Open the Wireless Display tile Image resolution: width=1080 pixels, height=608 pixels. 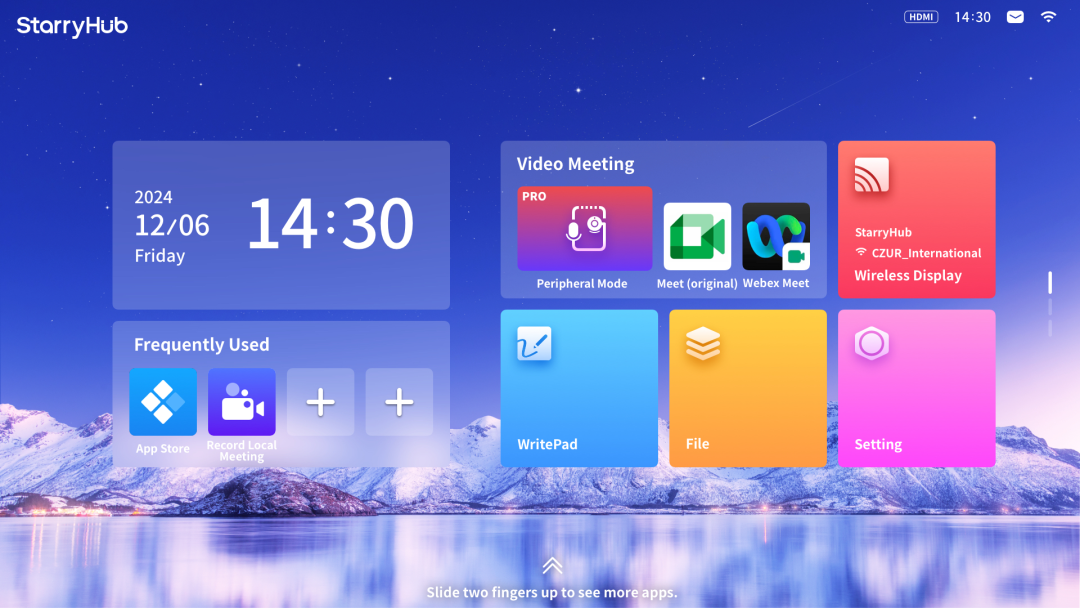click(x=917, y=220)
